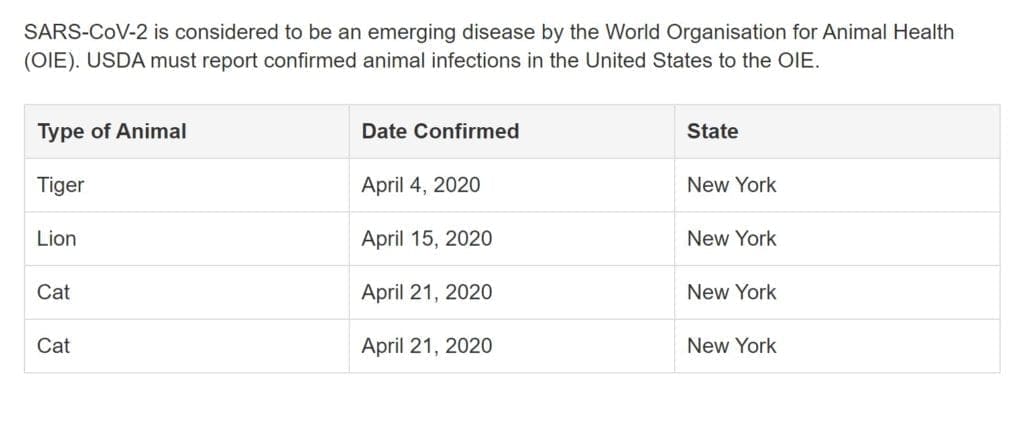Click the New York cell in the bottom row
Screen dimensions: 1024x445
[x=837, y=346]
